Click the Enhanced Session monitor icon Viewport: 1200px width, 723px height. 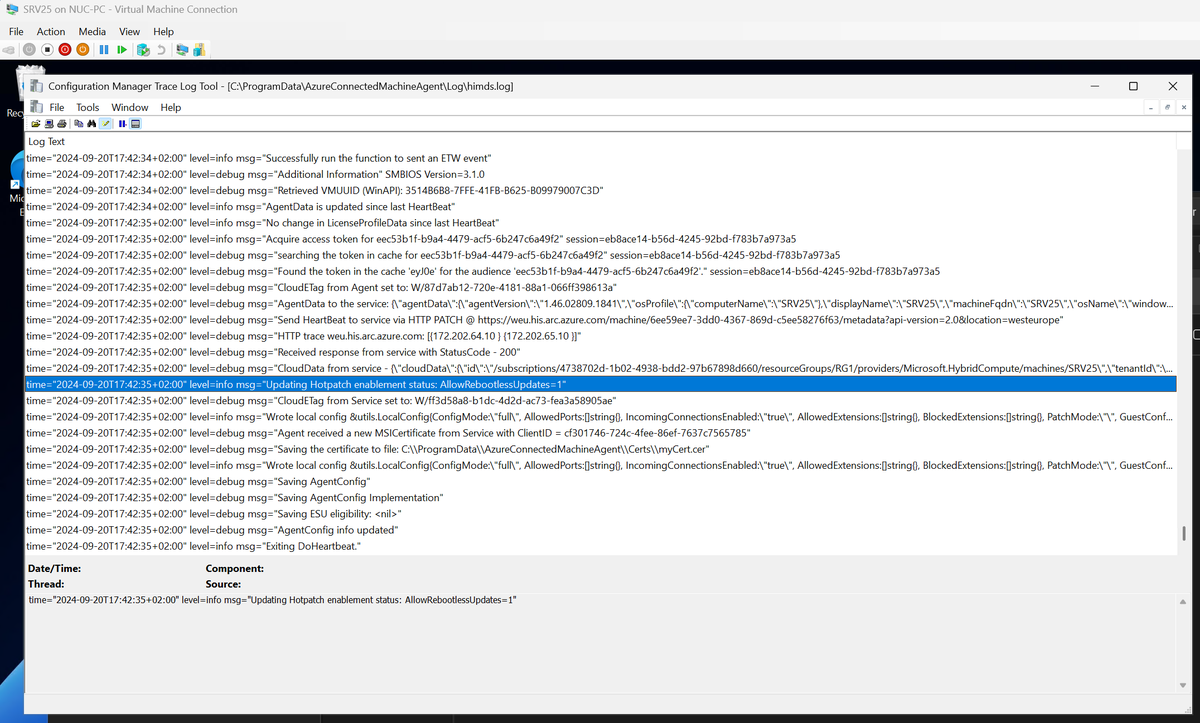click(x=182, y=49)
